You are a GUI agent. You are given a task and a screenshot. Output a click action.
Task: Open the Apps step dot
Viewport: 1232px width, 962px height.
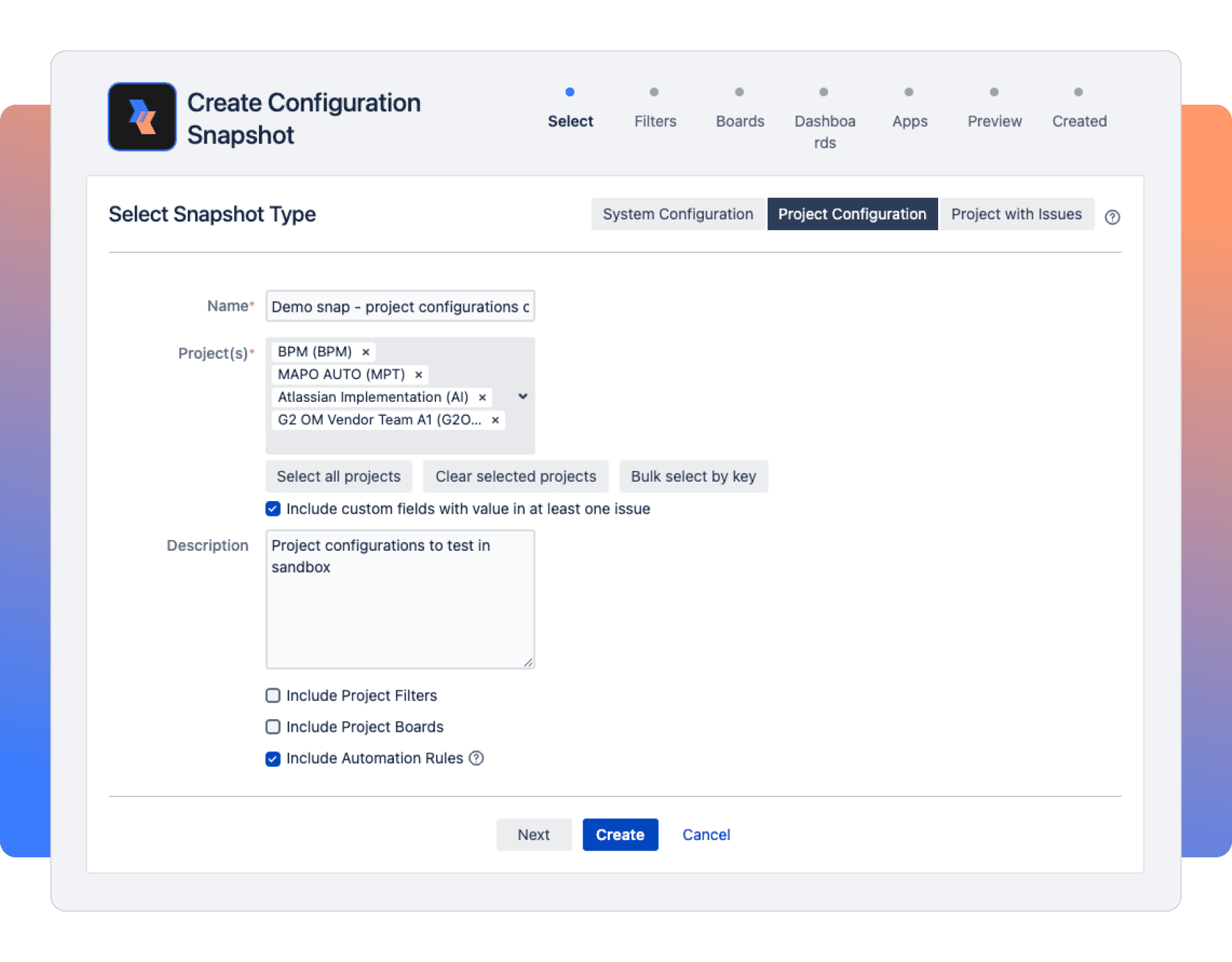click(909, 93)
